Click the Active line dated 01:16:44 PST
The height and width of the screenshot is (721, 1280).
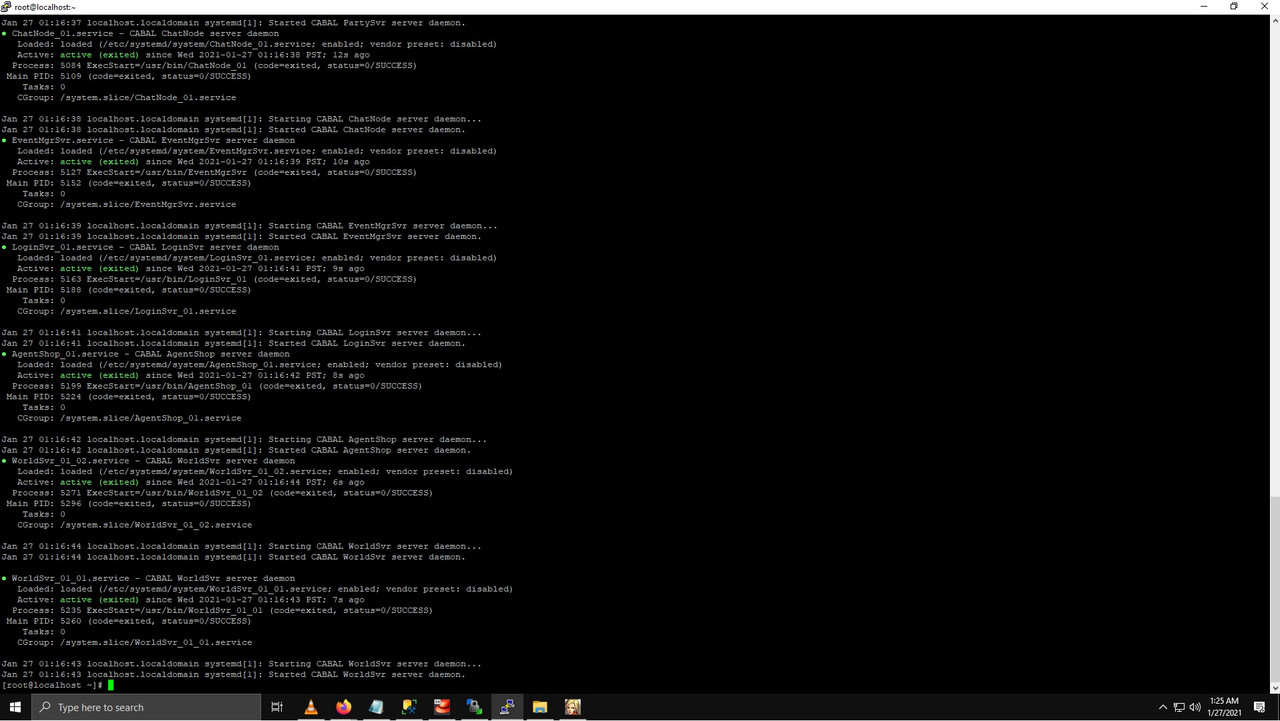pyautogui.click(x=190, y=482)
